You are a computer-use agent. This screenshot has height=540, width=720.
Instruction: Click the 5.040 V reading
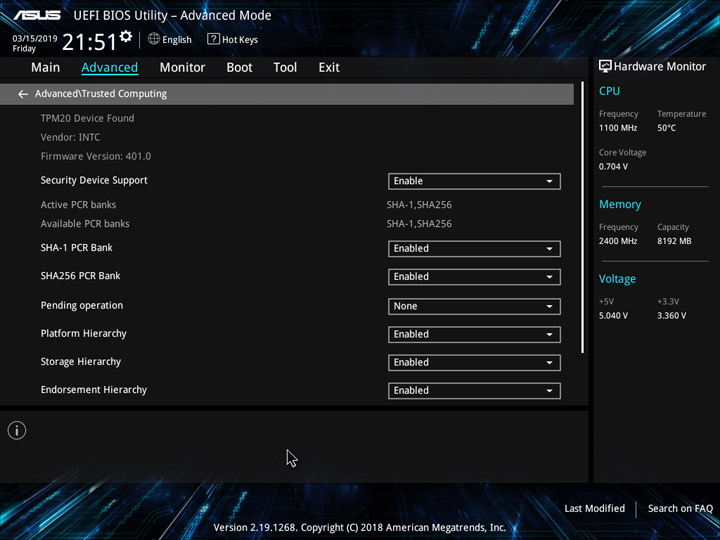[x=613, y=315]
